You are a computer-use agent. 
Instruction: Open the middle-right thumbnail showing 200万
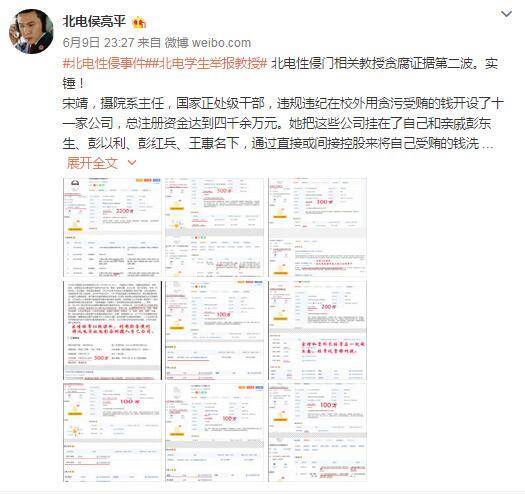coord(317,330)
